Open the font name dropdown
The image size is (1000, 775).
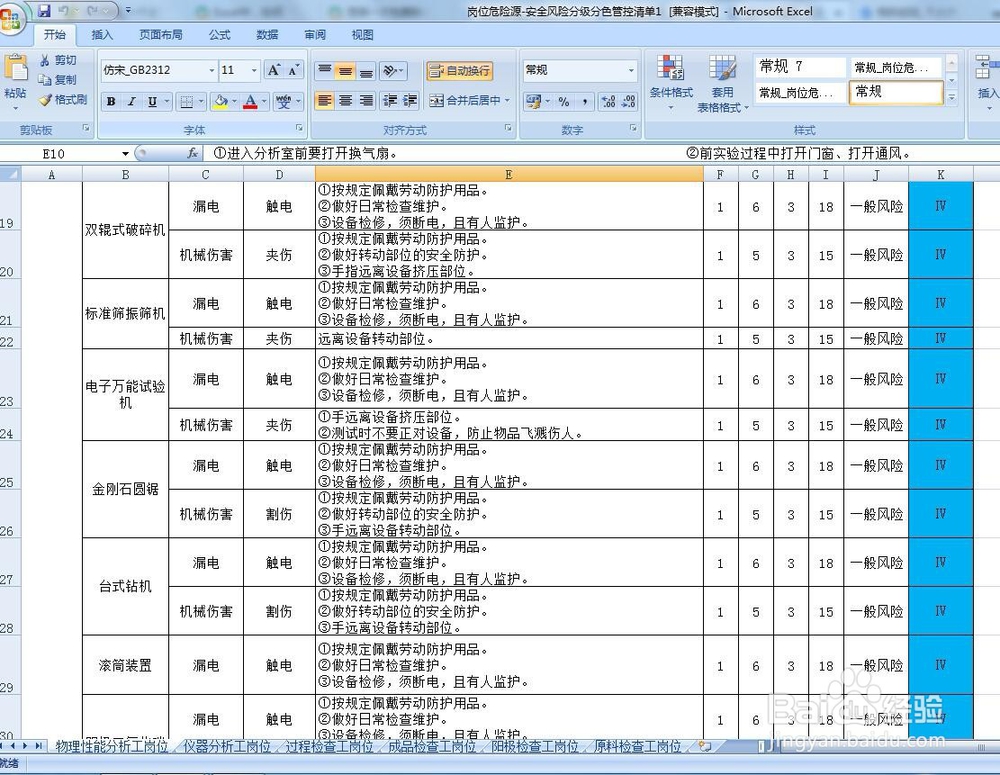click(212, 70)
